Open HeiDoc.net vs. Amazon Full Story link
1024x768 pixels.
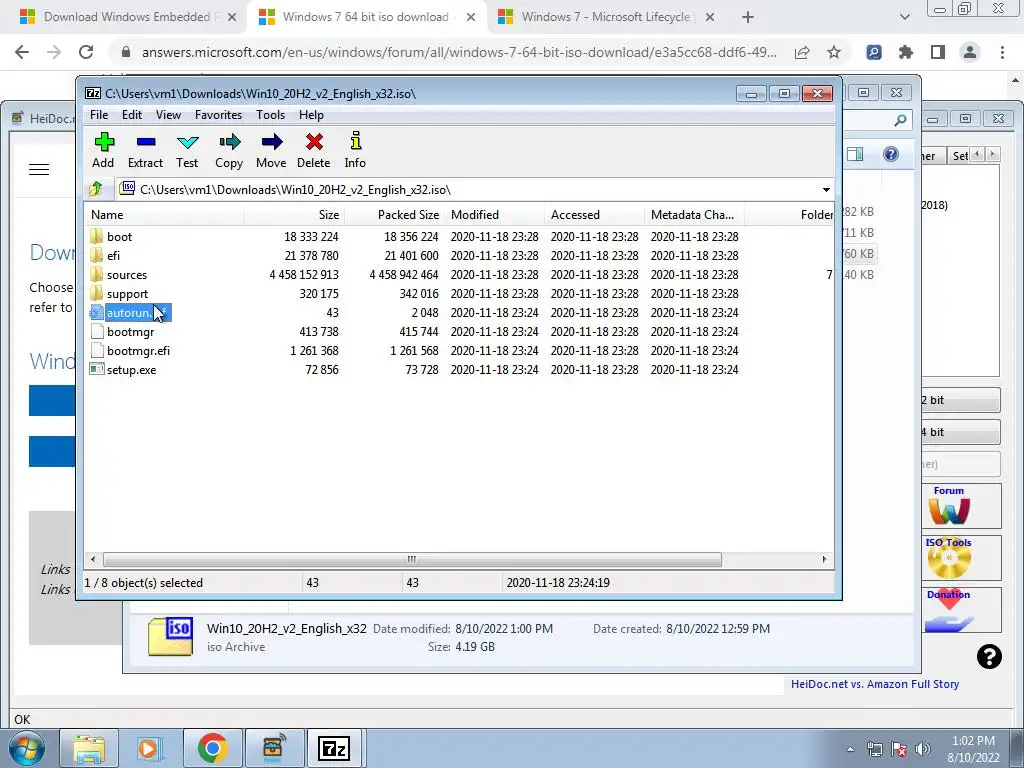[x=874, y=684]
